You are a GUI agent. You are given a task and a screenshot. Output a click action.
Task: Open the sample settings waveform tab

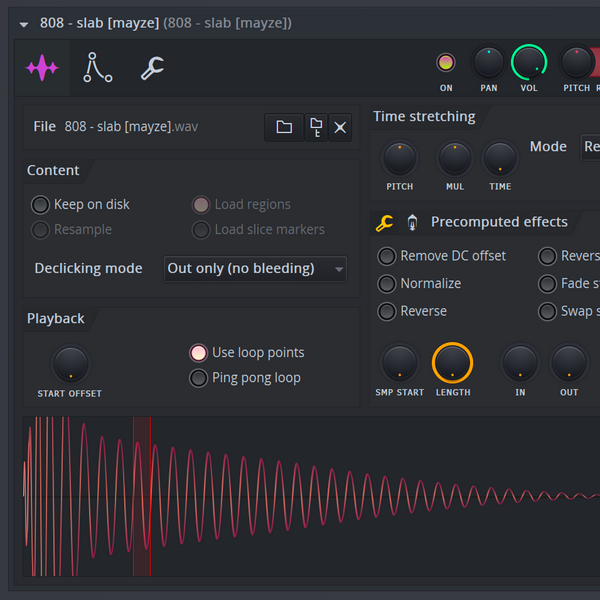pos(42,68)
